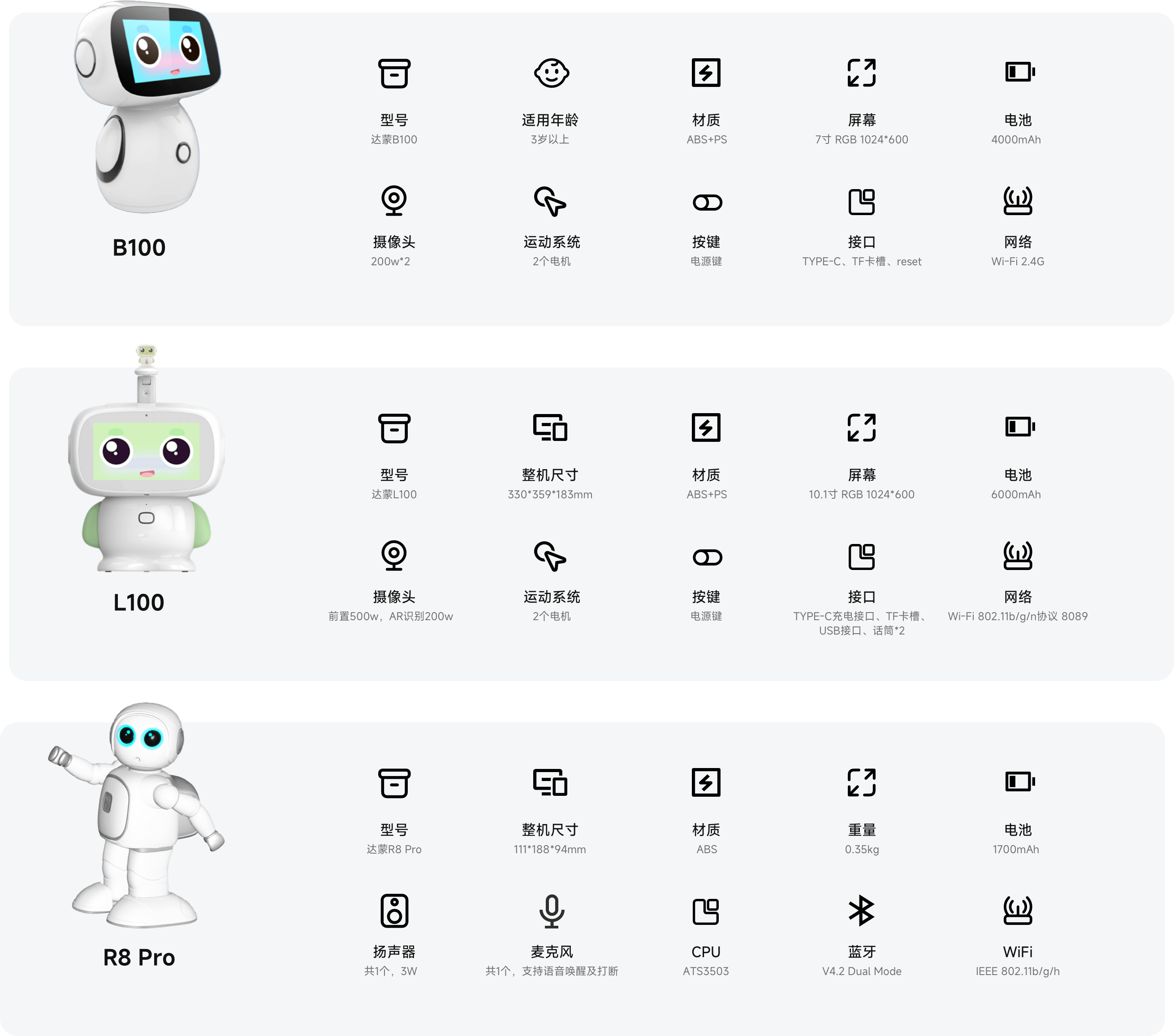This screenshot has width=1174, height=1036.
Task: Click the B100 model box icon
Action: click(x=394, y=73)
